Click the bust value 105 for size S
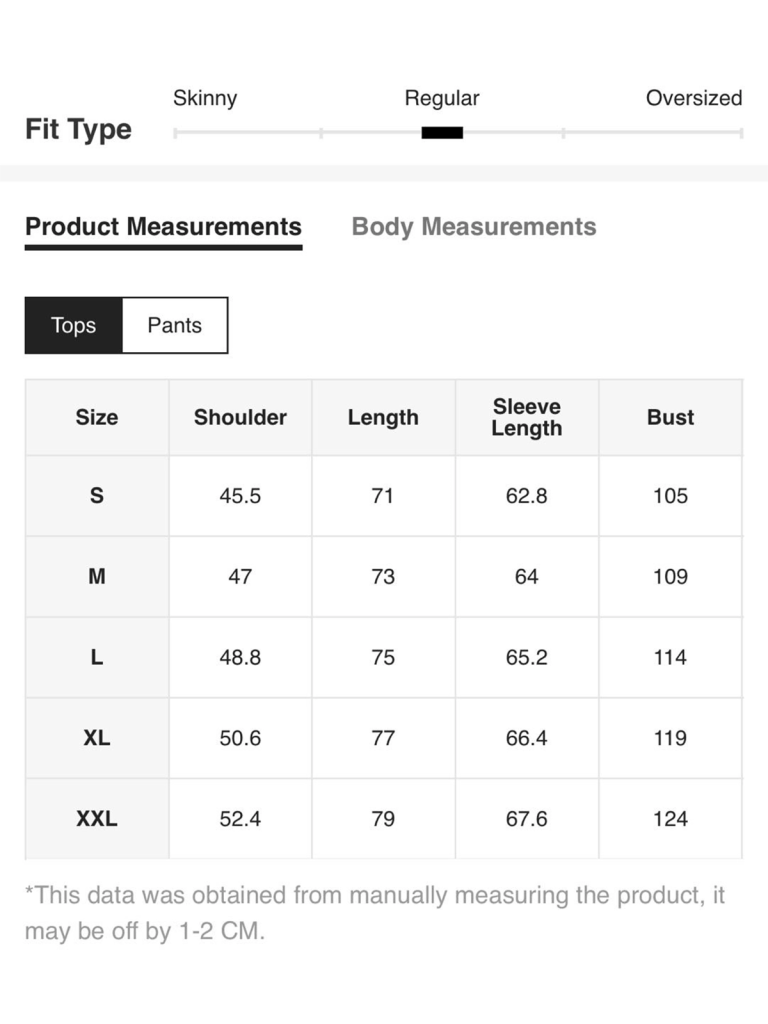768x1024 pixels. tap(671, 496)
